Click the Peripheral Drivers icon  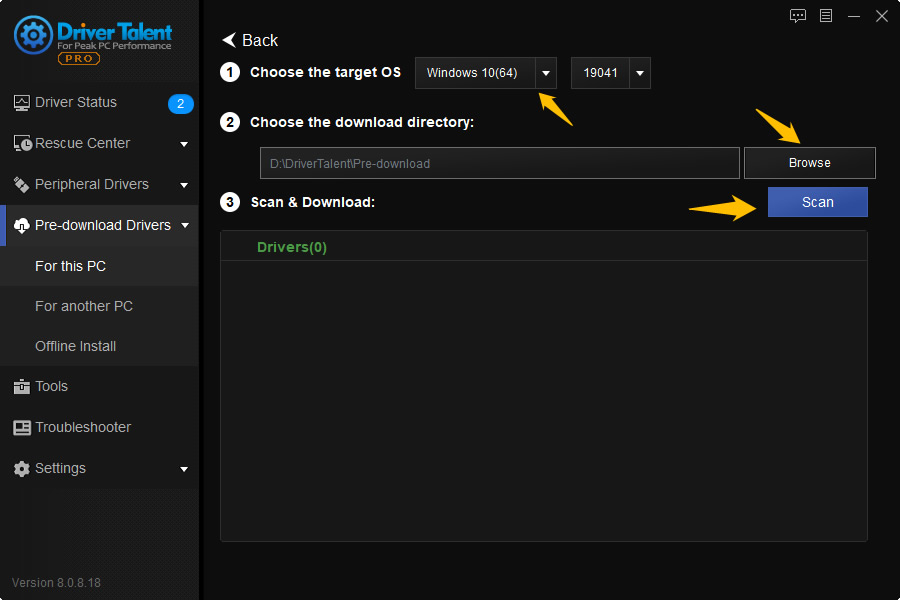[21, 184]
